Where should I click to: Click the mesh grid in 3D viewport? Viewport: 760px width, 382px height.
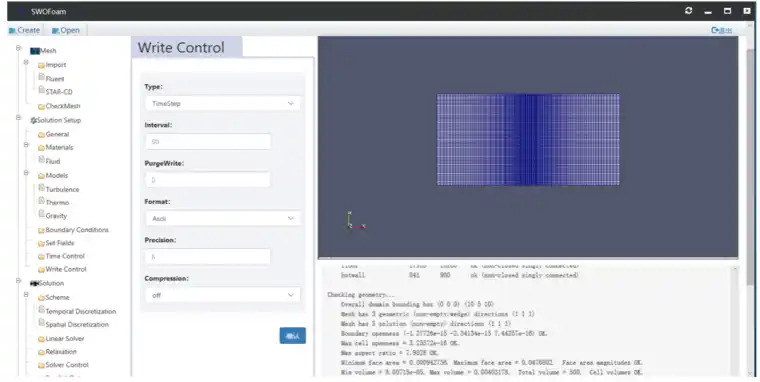[528, 139]
